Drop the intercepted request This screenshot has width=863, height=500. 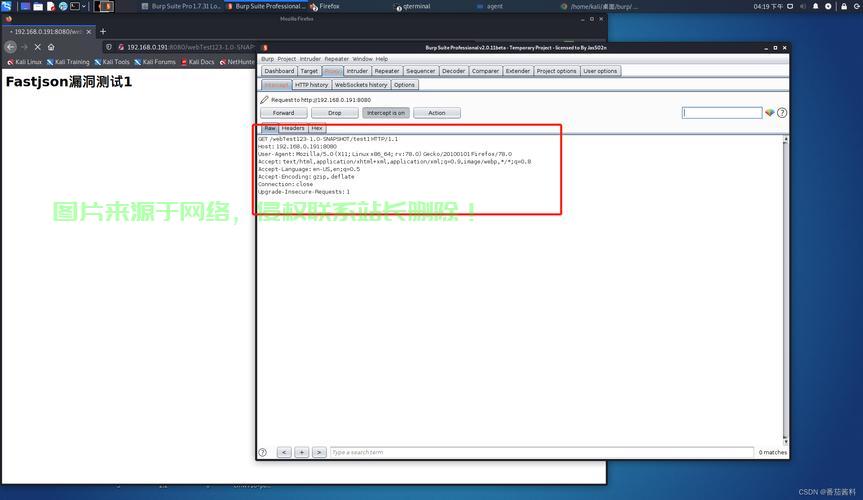point(335,113)
